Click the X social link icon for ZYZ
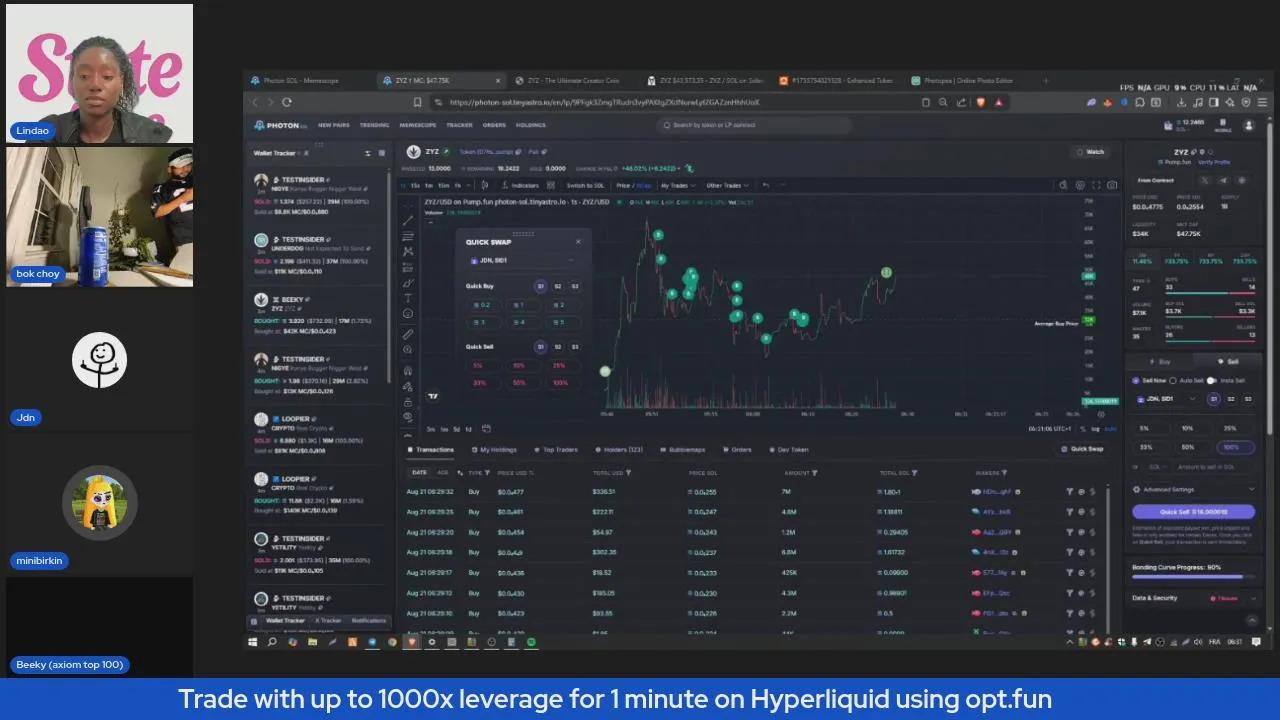Image resolution: width=1280 pixels, height=720 pixels. tap(1204, 180)
